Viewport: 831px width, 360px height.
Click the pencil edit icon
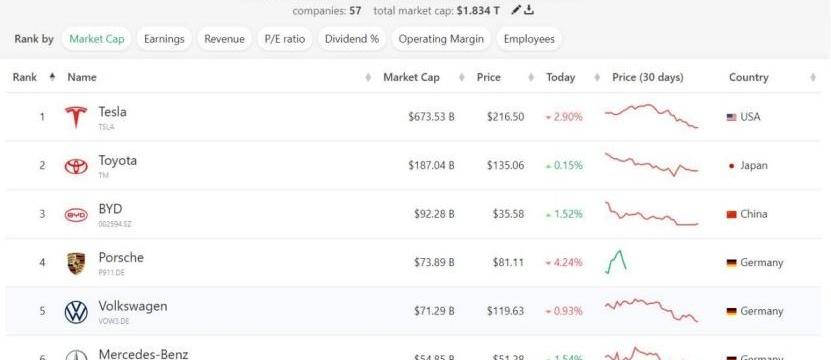(516, 10)
